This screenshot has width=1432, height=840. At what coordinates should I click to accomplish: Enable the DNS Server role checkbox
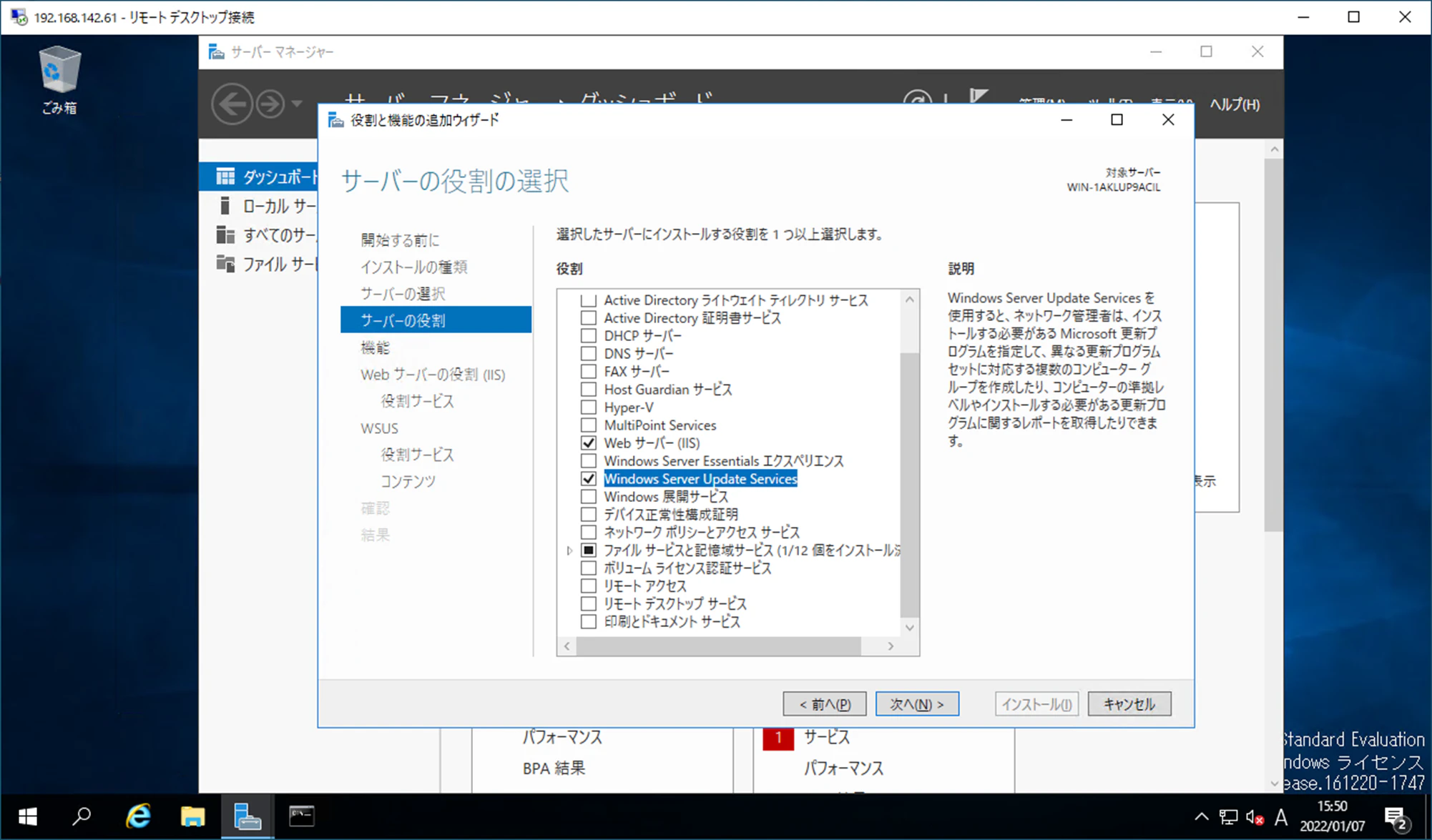tap(588, 354)
